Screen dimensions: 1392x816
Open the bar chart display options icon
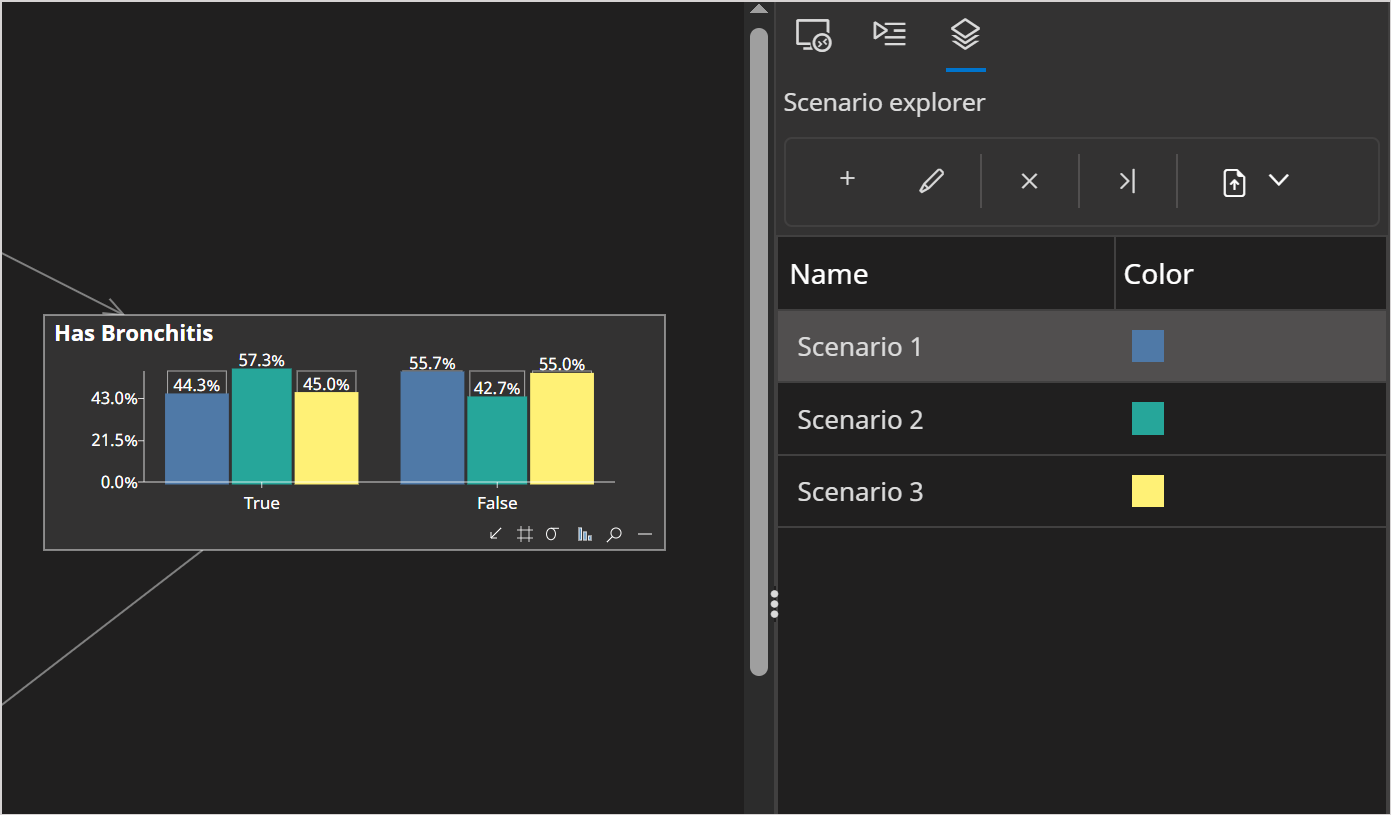(x=584, y=534)
